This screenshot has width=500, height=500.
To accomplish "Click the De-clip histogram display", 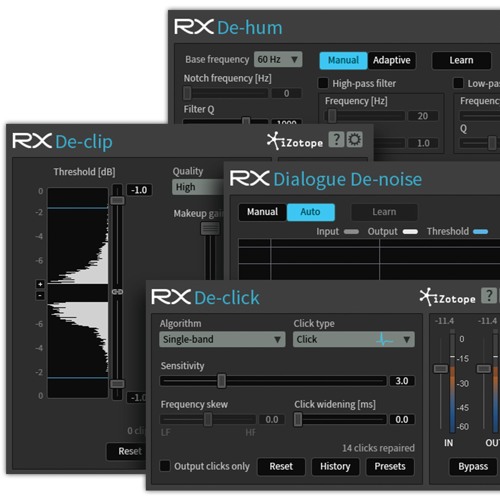I will click(x=78, y=293).
